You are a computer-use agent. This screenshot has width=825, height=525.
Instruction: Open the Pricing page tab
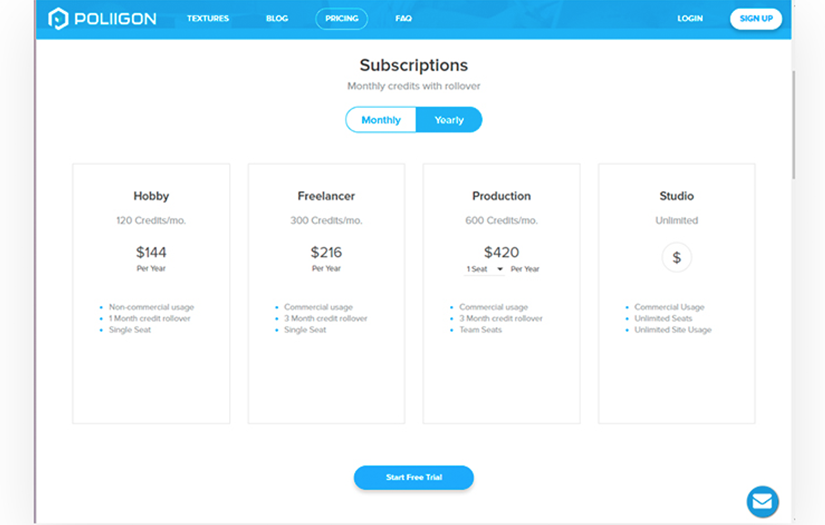point(341,18)
